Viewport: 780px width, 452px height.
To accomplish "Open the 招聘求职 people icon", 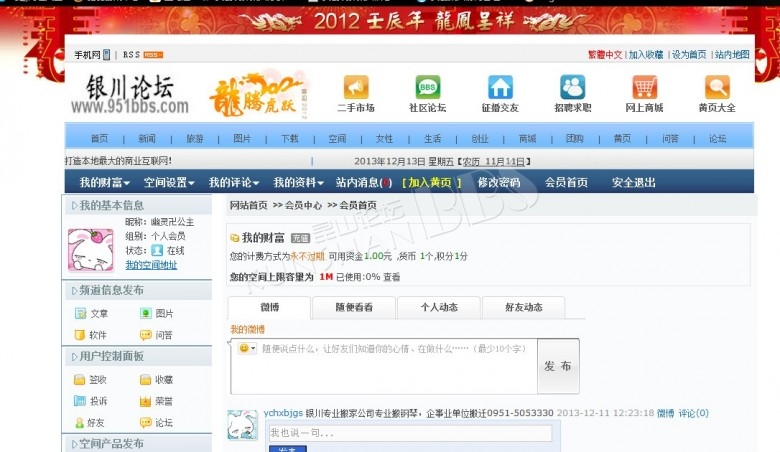I will click(573, 87).
